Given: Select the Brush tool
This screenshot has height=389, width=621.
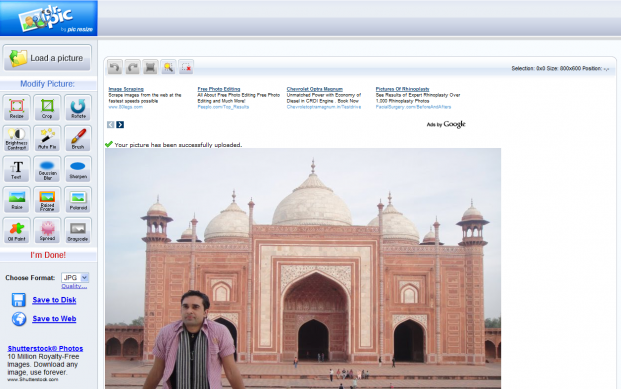Looking at the screenshot, I should (78, 138).
